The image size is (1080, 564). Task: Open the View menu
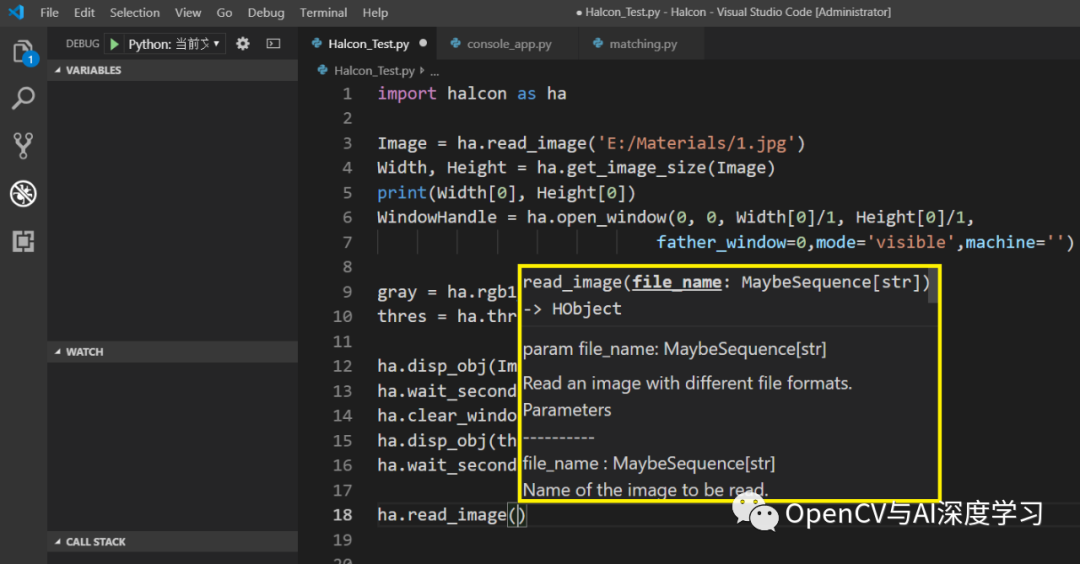click(x=187, y=12)
